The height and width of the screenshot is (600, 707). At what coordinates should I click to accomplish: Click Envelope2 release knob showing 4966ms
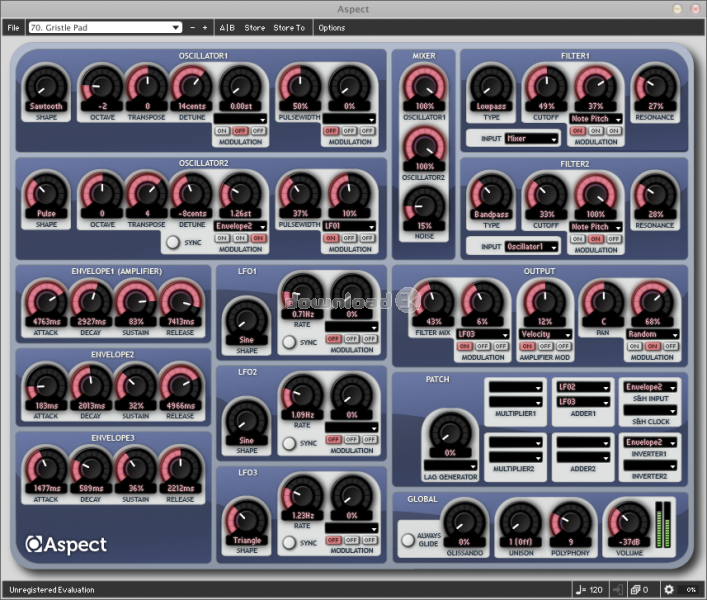pos(181,386)
